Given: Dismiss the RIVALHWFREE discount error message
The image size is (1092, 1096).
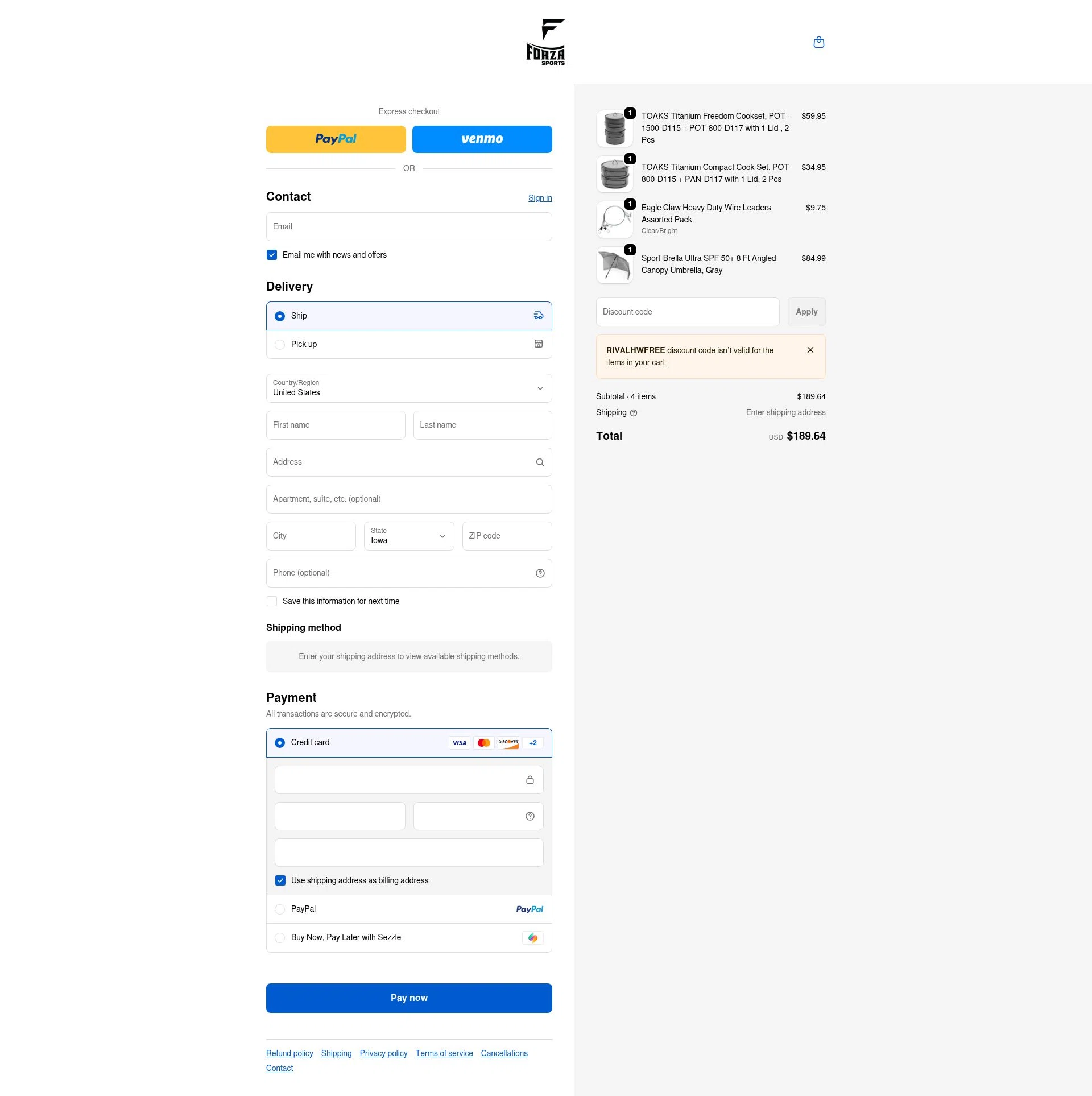Looking at the screenshot, I should coord(810,350).
